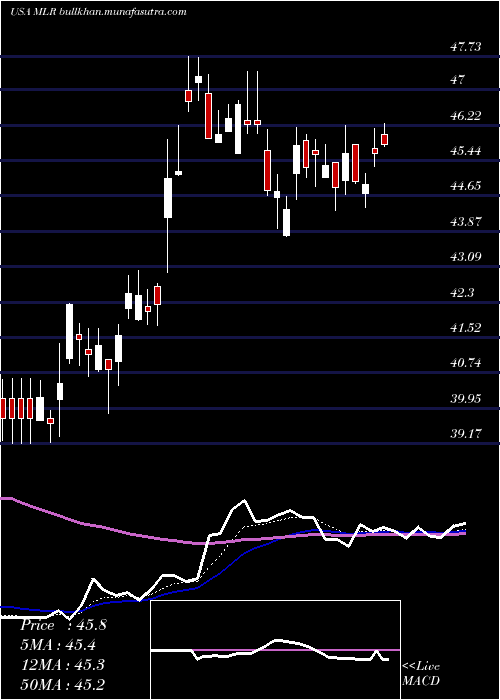Click the 47 price axis label

(x=458, y=80)
